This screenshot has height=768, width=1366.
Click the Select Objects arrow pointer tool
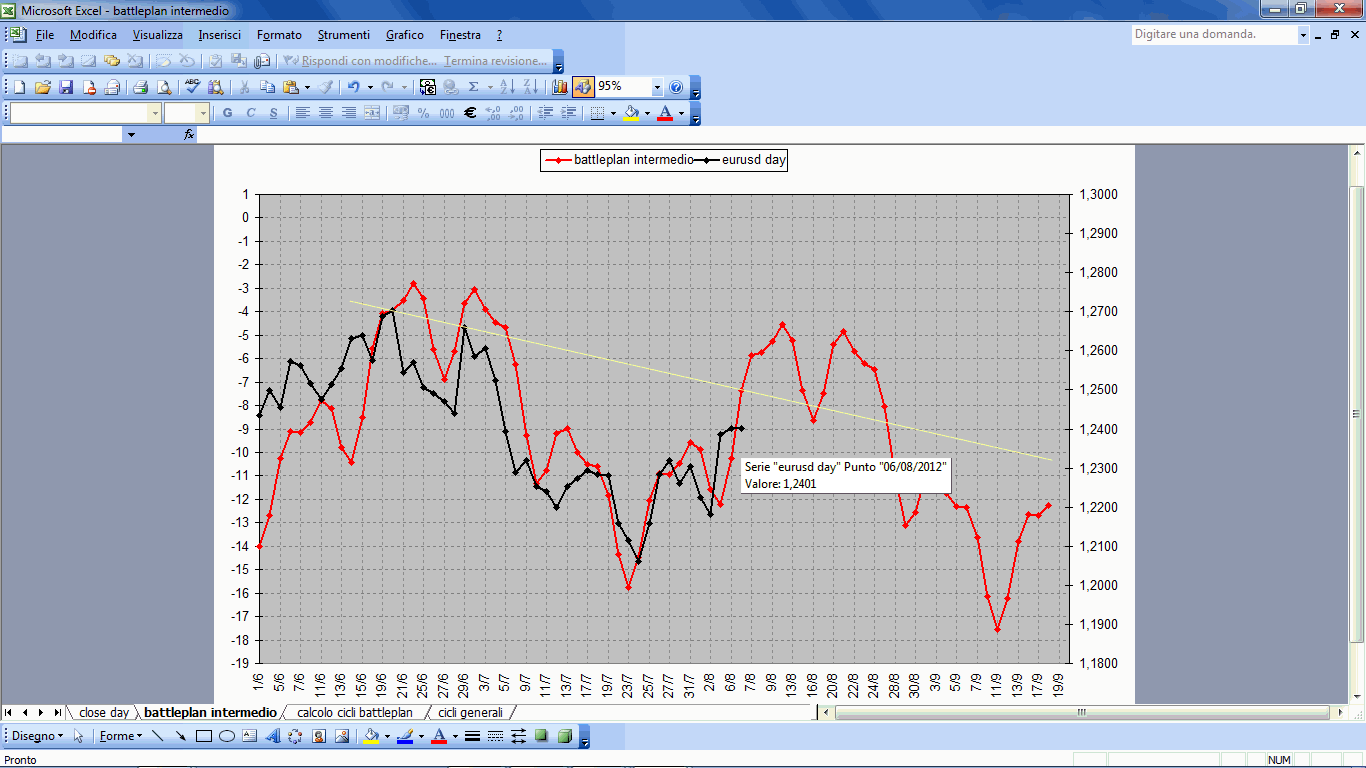click(79, 736)
